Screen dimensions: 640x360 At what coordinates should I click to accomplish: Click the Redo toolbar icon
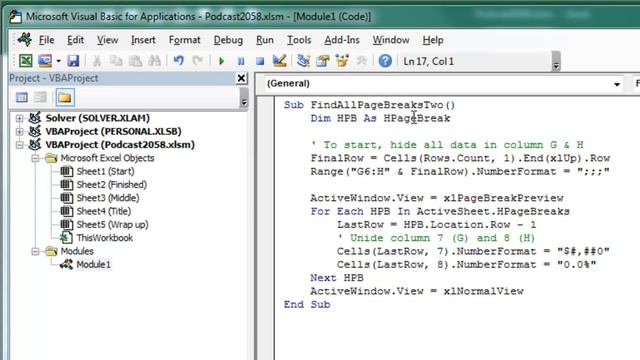pos(198,61)
